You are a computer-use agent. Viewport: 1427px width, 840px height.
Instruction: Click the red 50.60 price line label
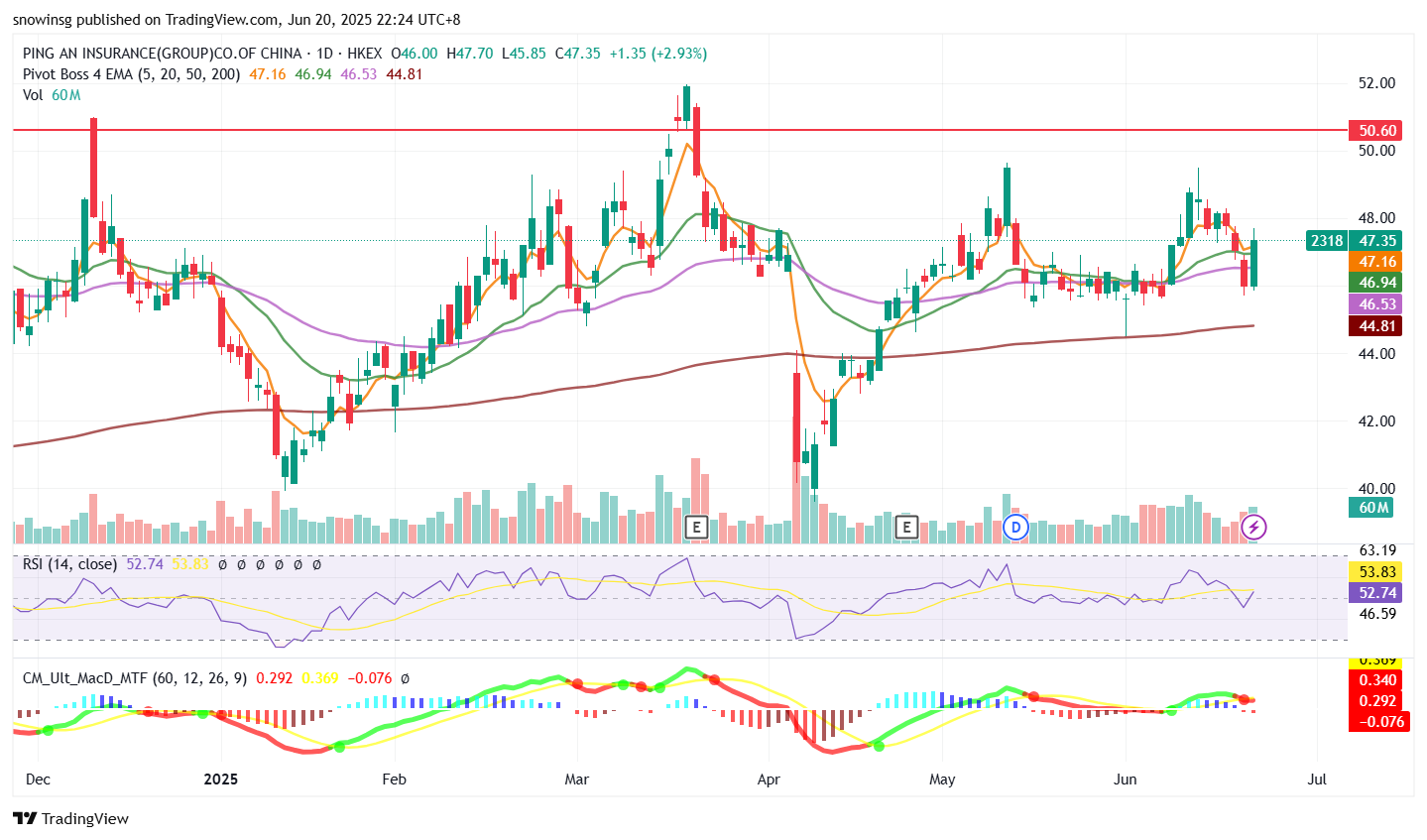1376,130
